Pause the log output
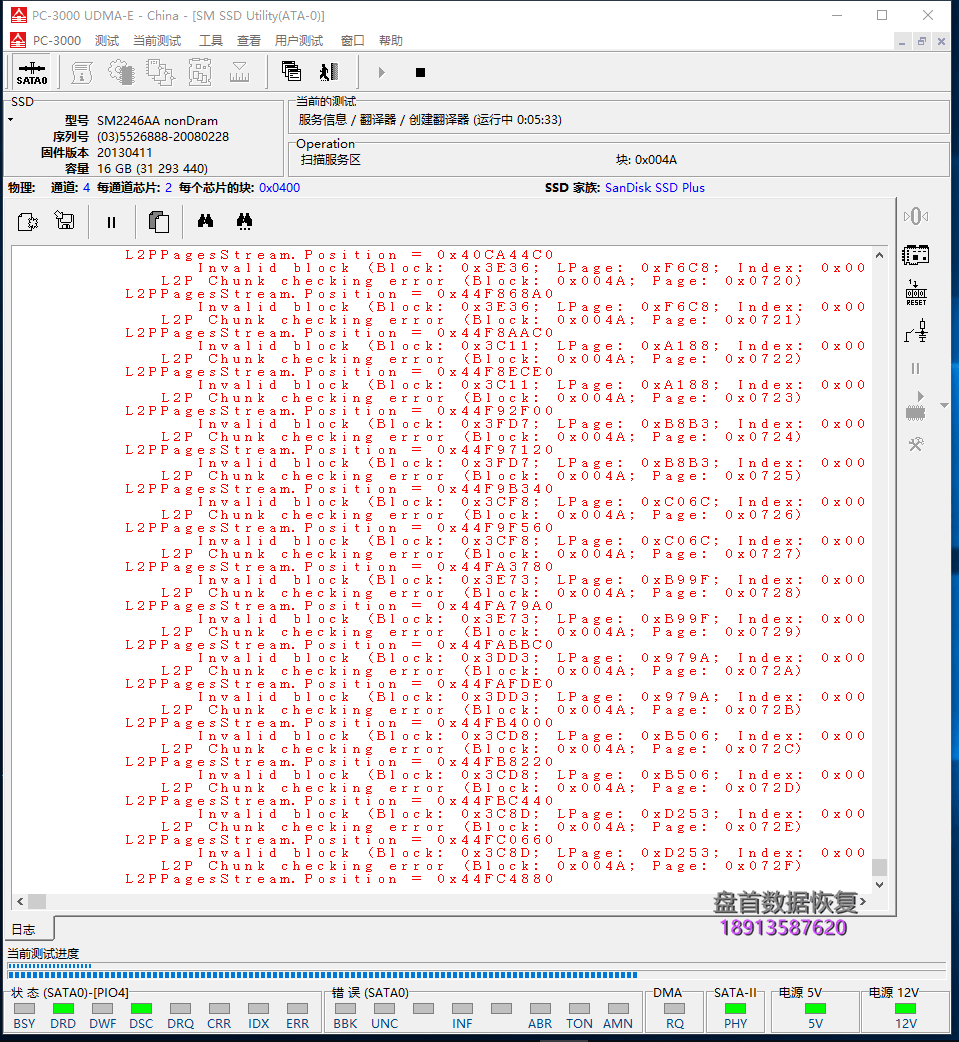 (x=112, y=223)
